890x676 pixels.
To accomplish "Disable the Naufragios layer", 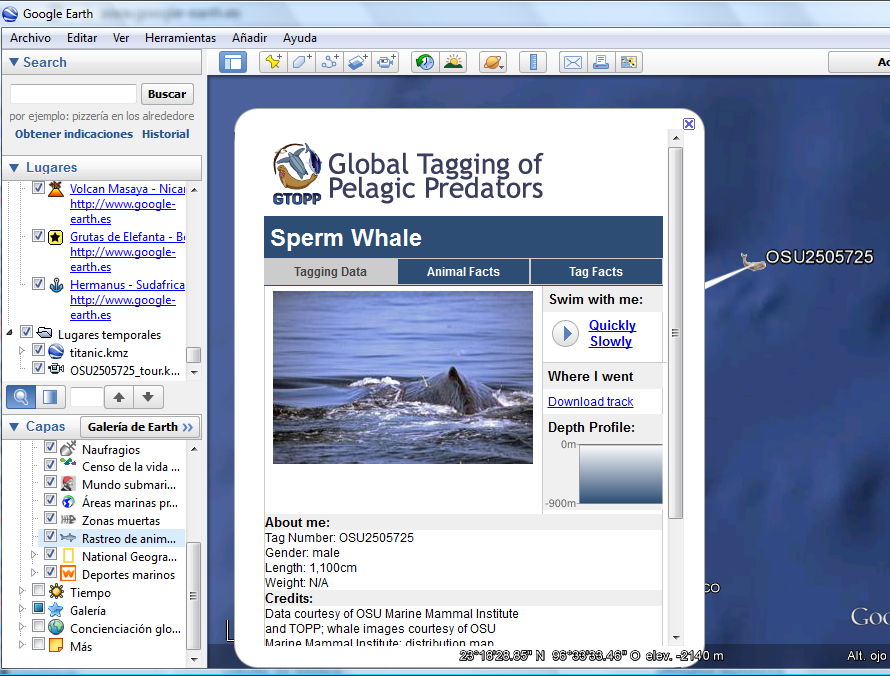I will click(x=50, y=447).
